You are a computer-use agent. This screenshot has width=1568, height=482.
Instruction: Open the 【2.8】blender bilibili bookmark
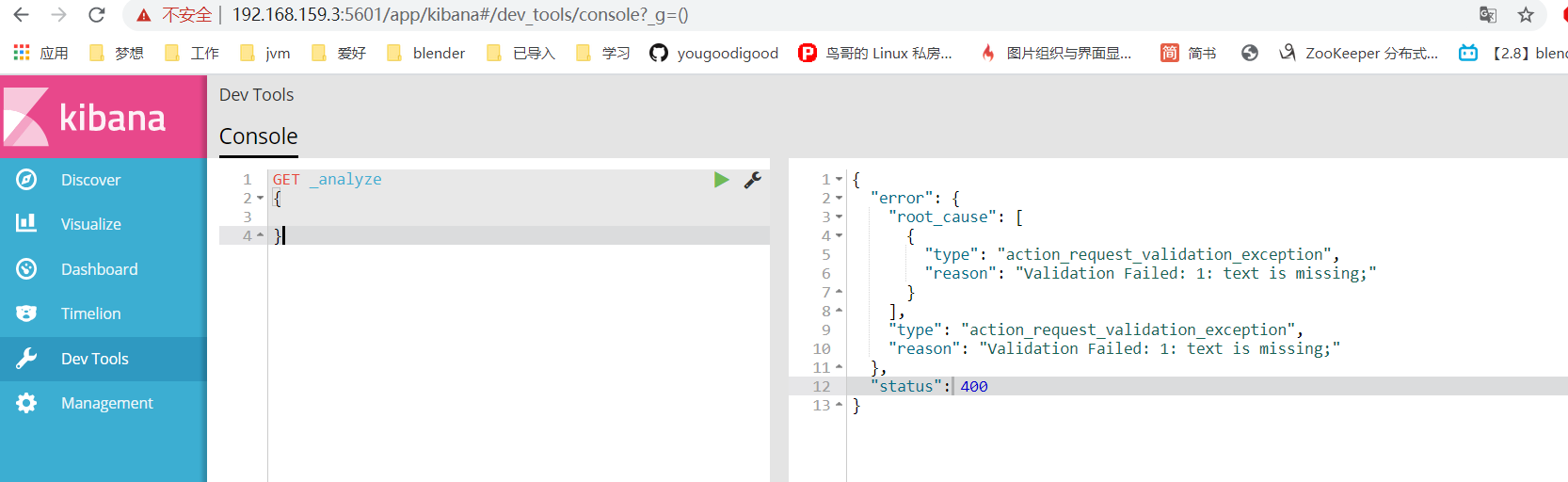[x=1513, y=53]
